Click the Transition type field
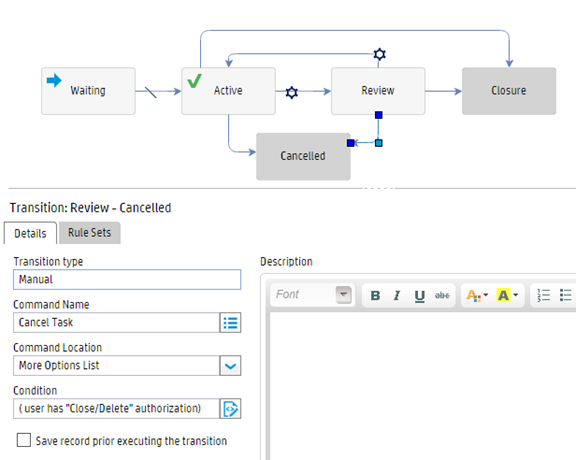Image resolution: width=576 pixels, height=460 pixels. coord(127,280)
